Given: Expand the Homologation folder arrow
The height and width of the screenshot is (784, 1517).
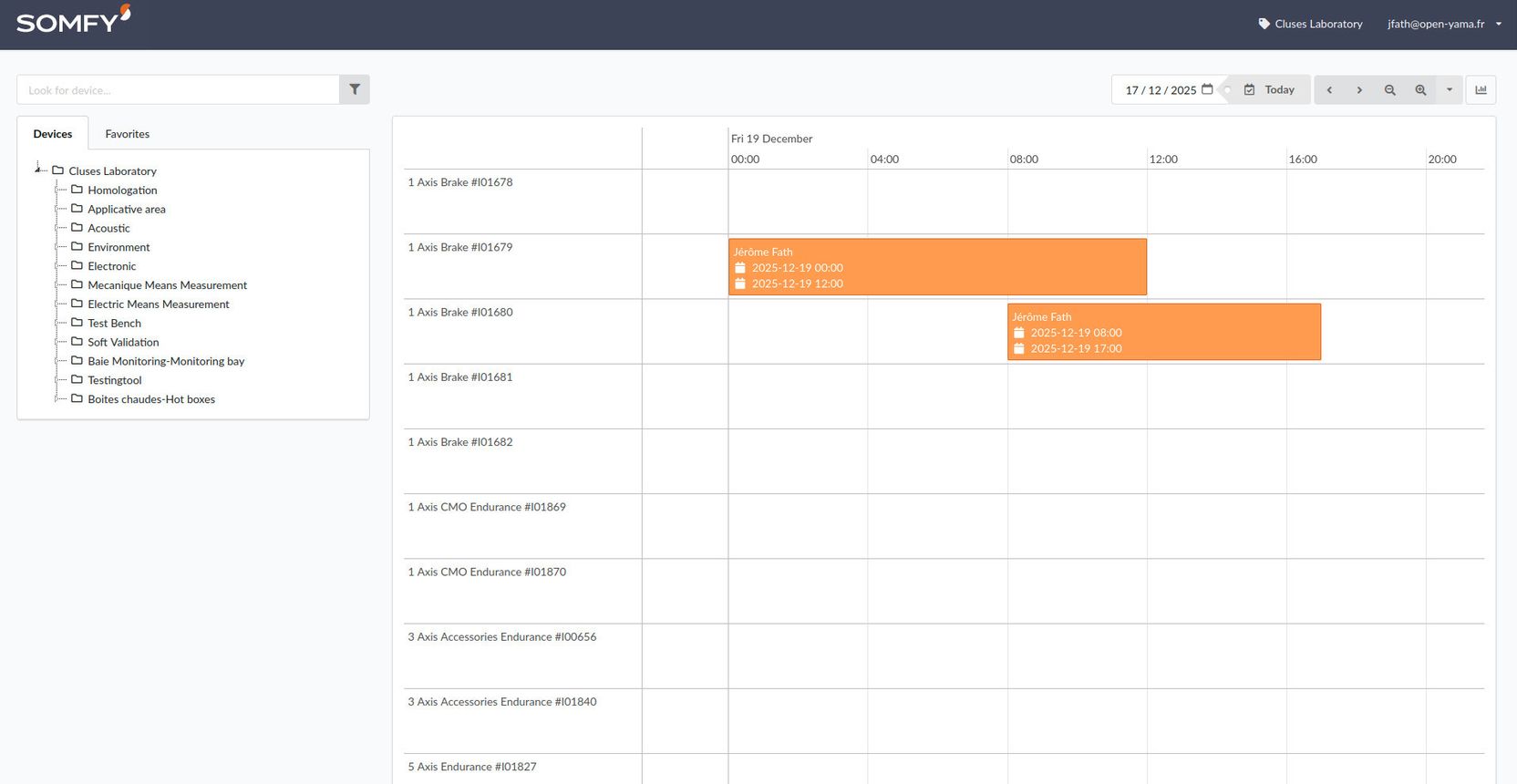Looking at the screenshot, I should click(57, 191).
